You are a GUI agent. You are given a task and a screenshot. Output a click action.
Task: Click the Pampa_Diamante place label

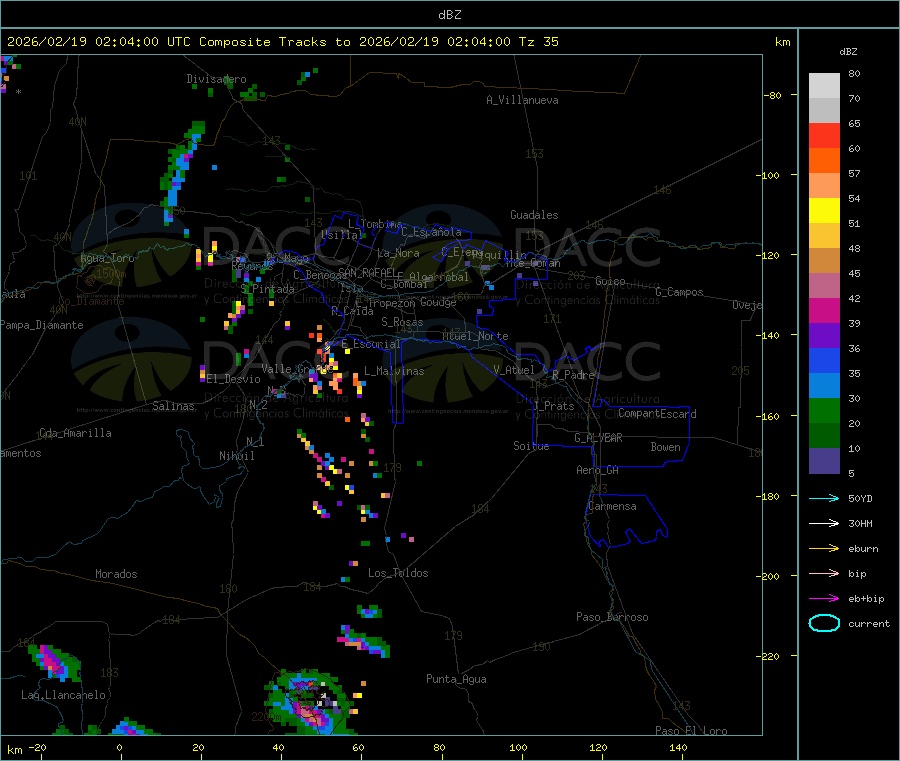(41, 325)
